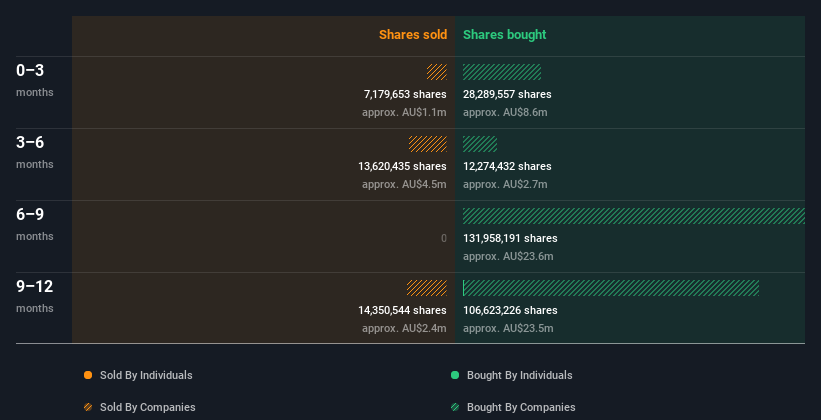Click the Shares sold column header
The height and width of the screenshot is (420, 821).
click(x=413, y=35)
